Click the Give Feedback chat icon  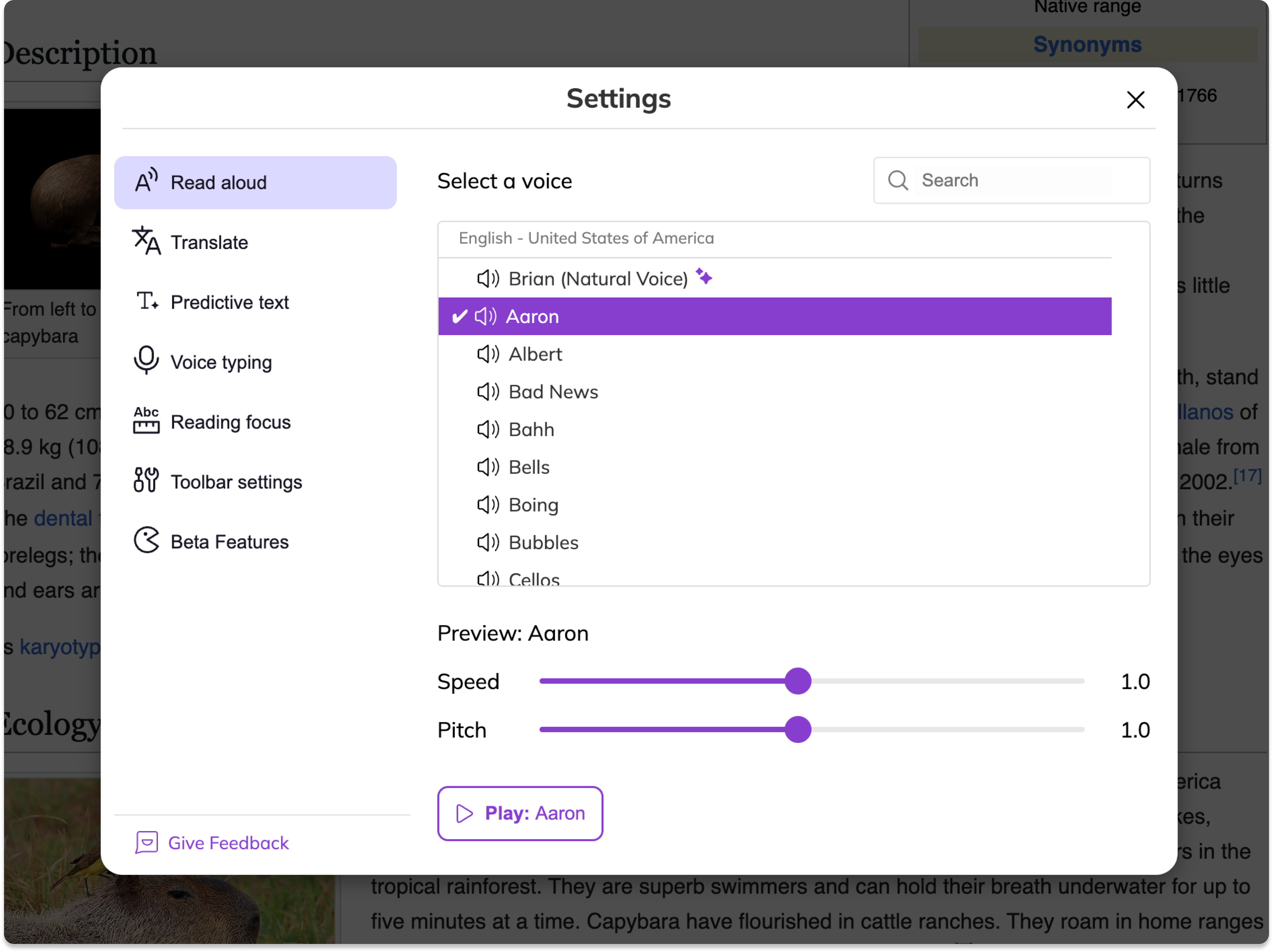147,842
